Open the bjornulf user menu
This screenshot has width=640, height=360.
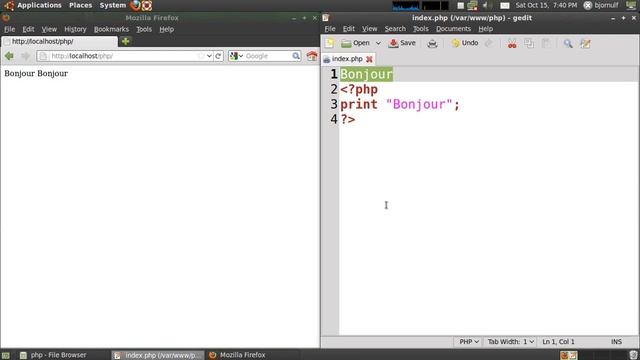601,5
